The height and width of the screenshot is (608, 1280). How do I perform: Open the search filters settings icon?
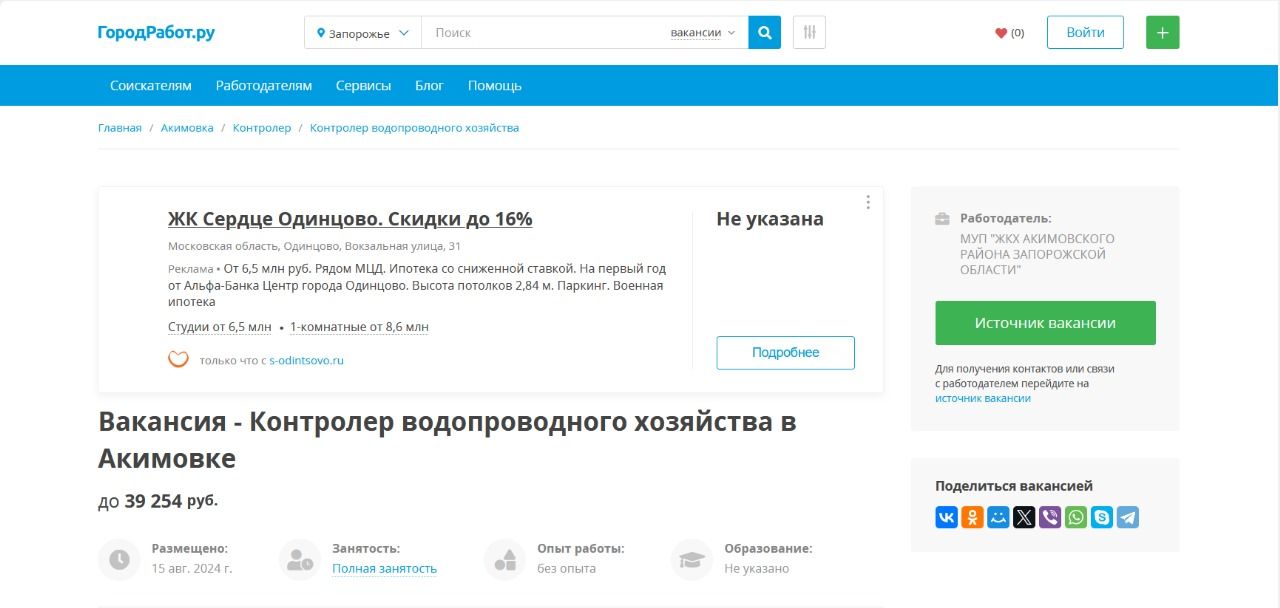(809, 32)
